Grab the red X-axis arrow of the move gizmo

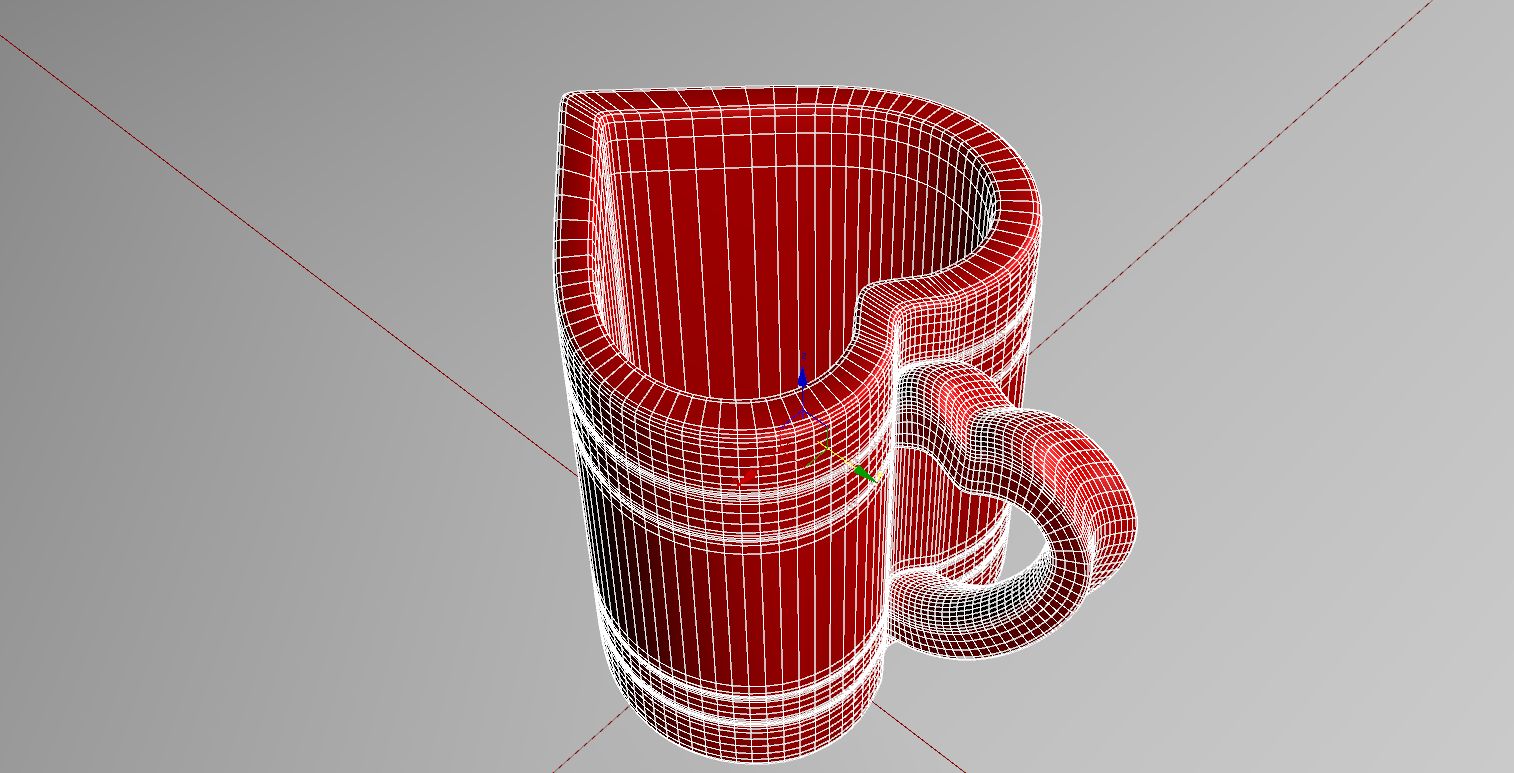coord(745,480)
